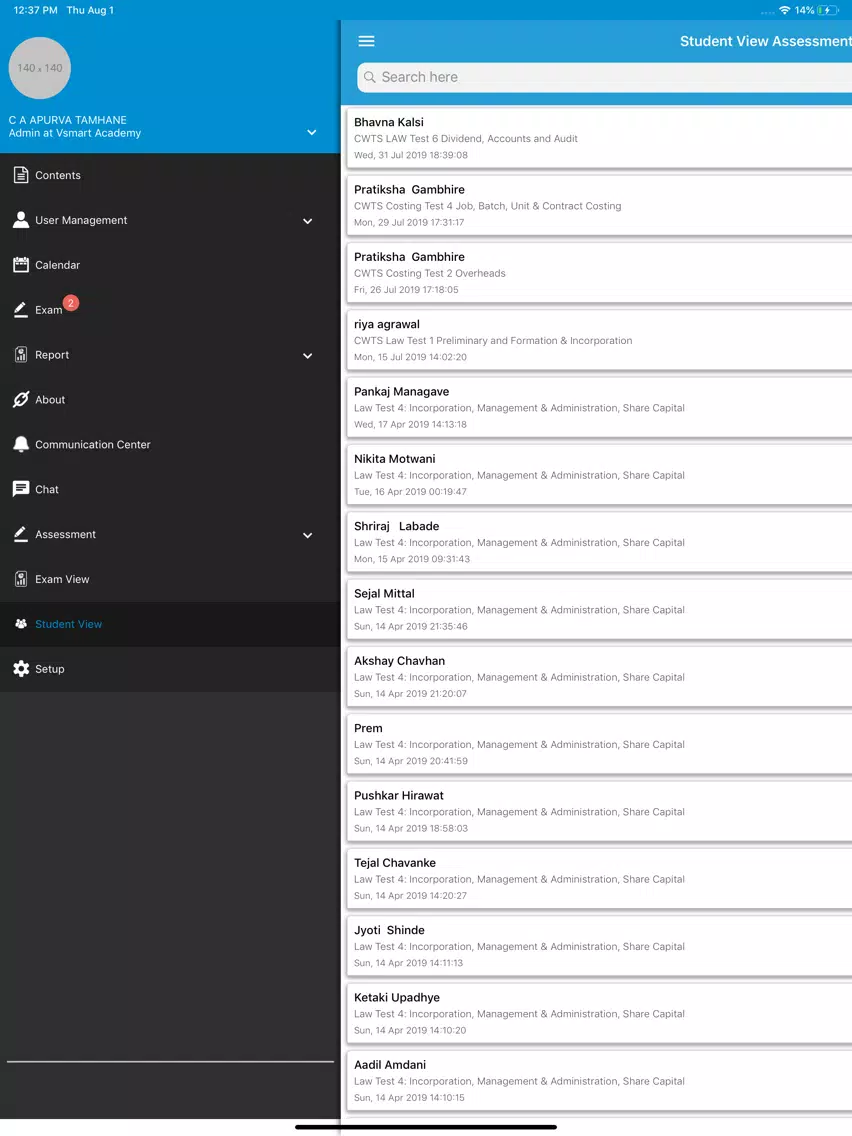Open Setup menu item

point(170,669)
